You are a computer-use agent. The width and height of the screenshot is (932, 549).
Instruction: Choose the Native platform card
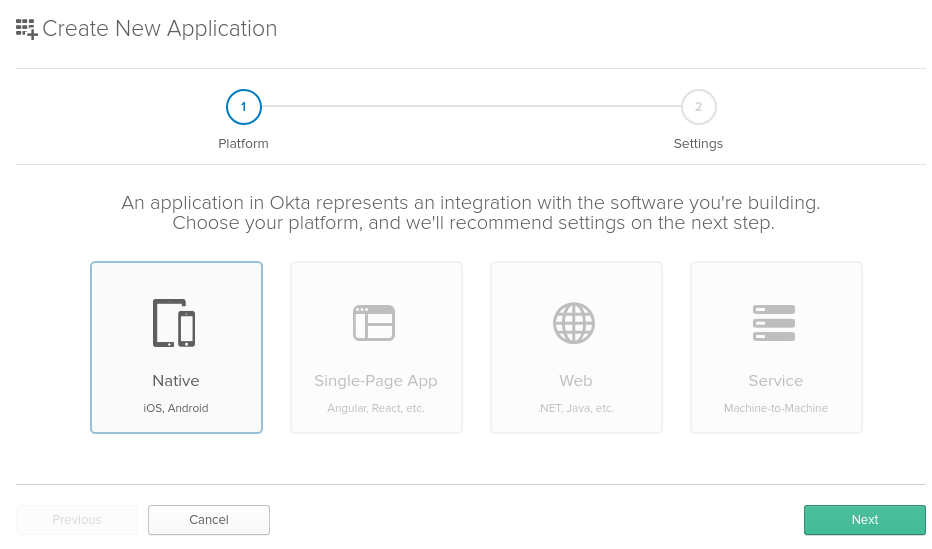177,348
